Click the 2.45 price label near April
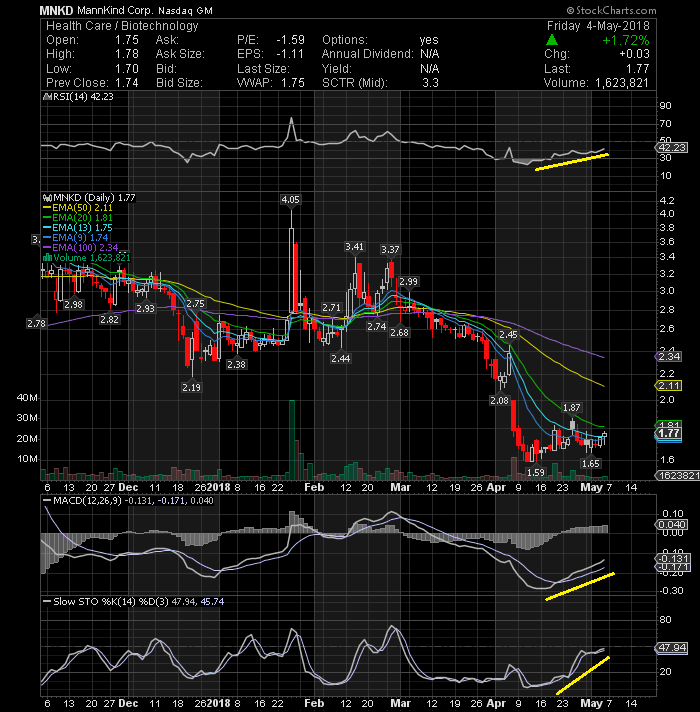 click(x=508, y=335)
